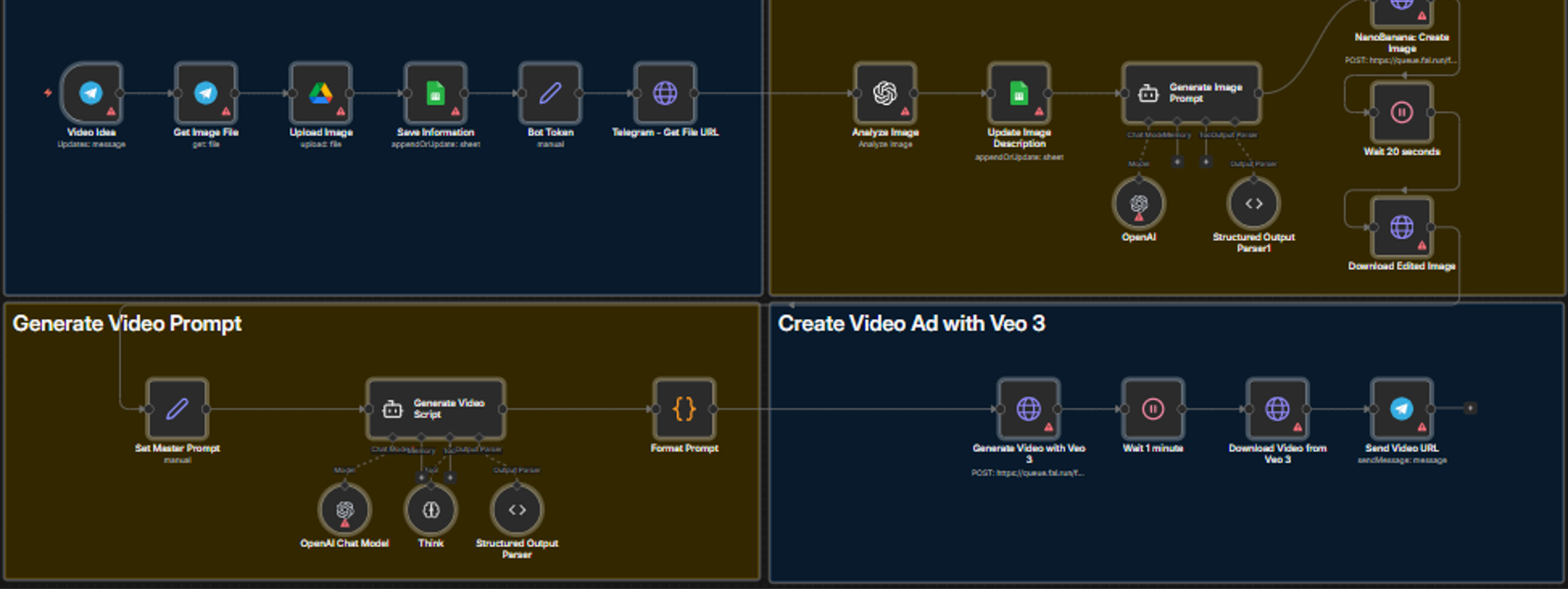1568x589 pixels.
Task: Select the Wait 20 seconds node
Action: (1402, 112)
